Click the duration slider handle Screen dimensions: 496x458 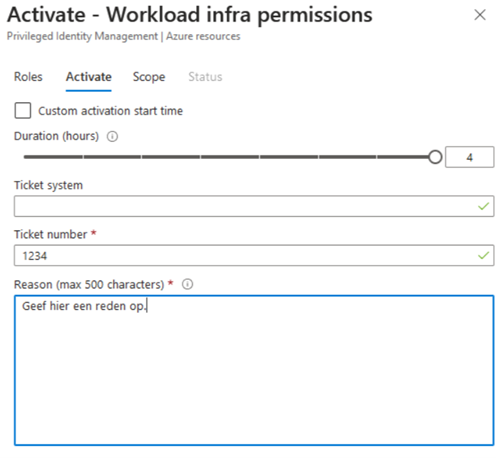435,157
